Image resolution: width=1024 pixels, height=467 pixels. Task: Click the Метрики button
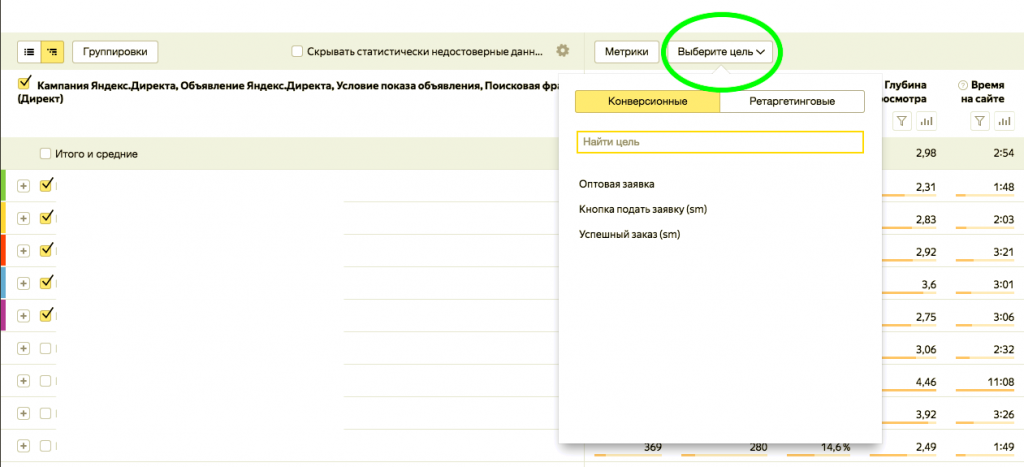pyautogui.click(x=627, y=51)
